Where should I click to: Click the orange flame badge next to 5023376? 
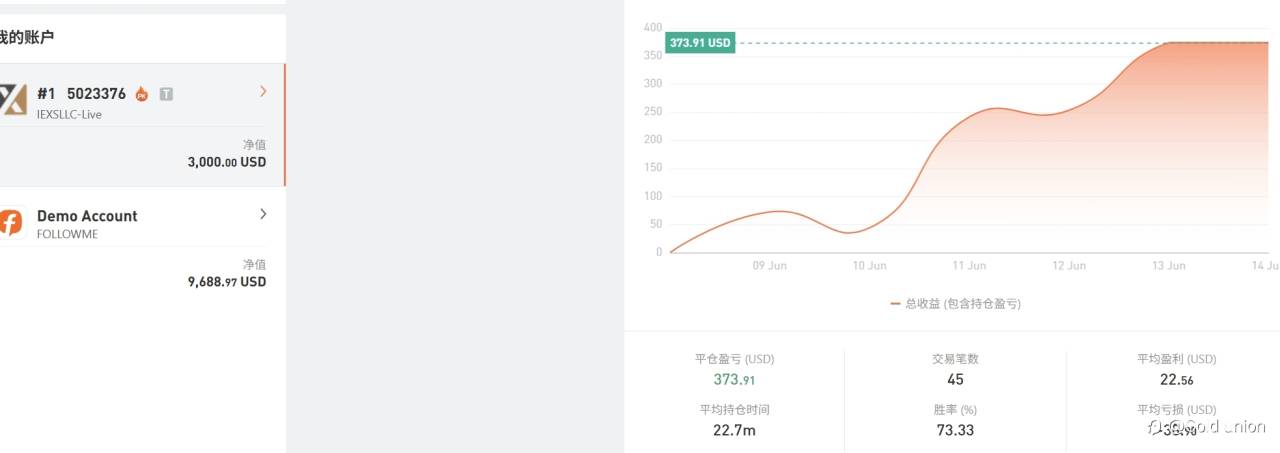click(x=142, y=94)
